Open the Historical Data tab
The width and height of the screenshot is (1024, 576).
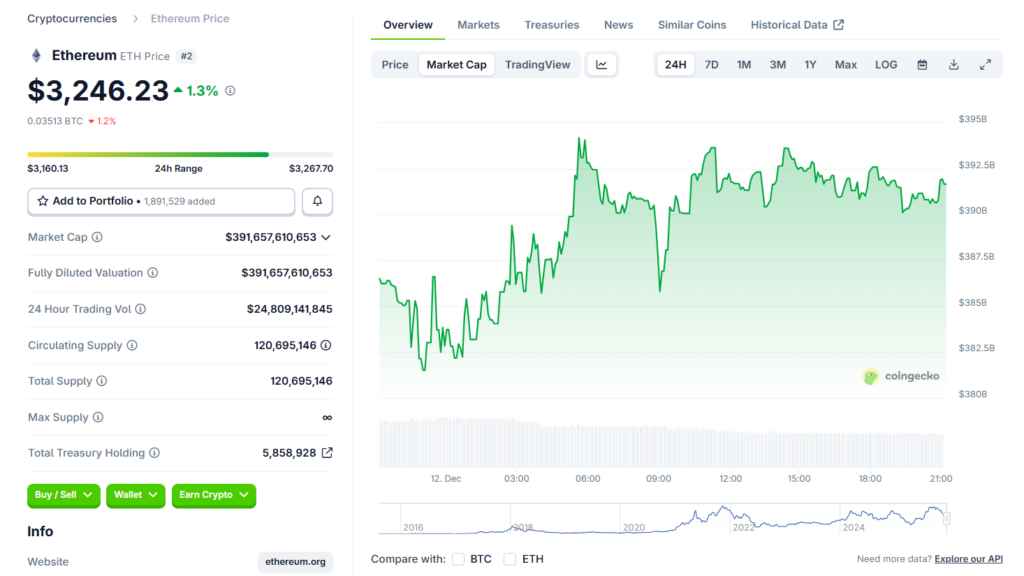click(x=796, y=25)
